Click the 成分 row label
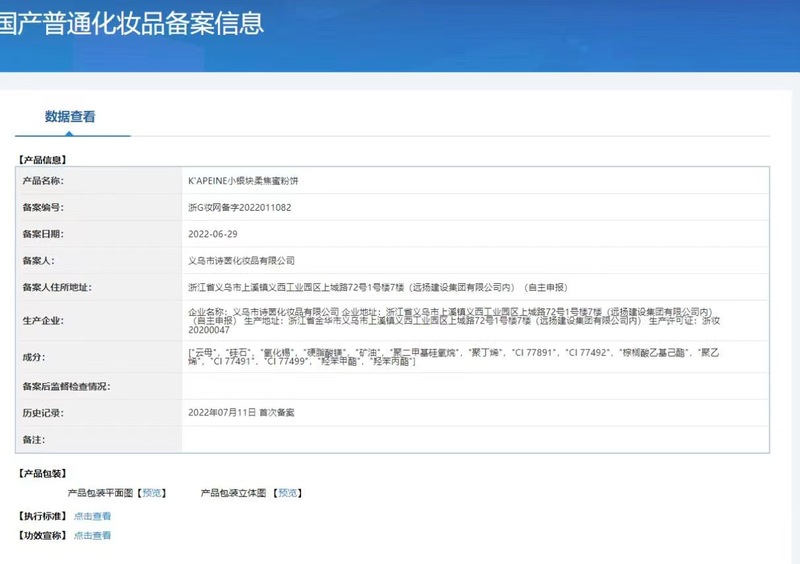The width and height of the screenshot is (800, 564). click(34, 357)
